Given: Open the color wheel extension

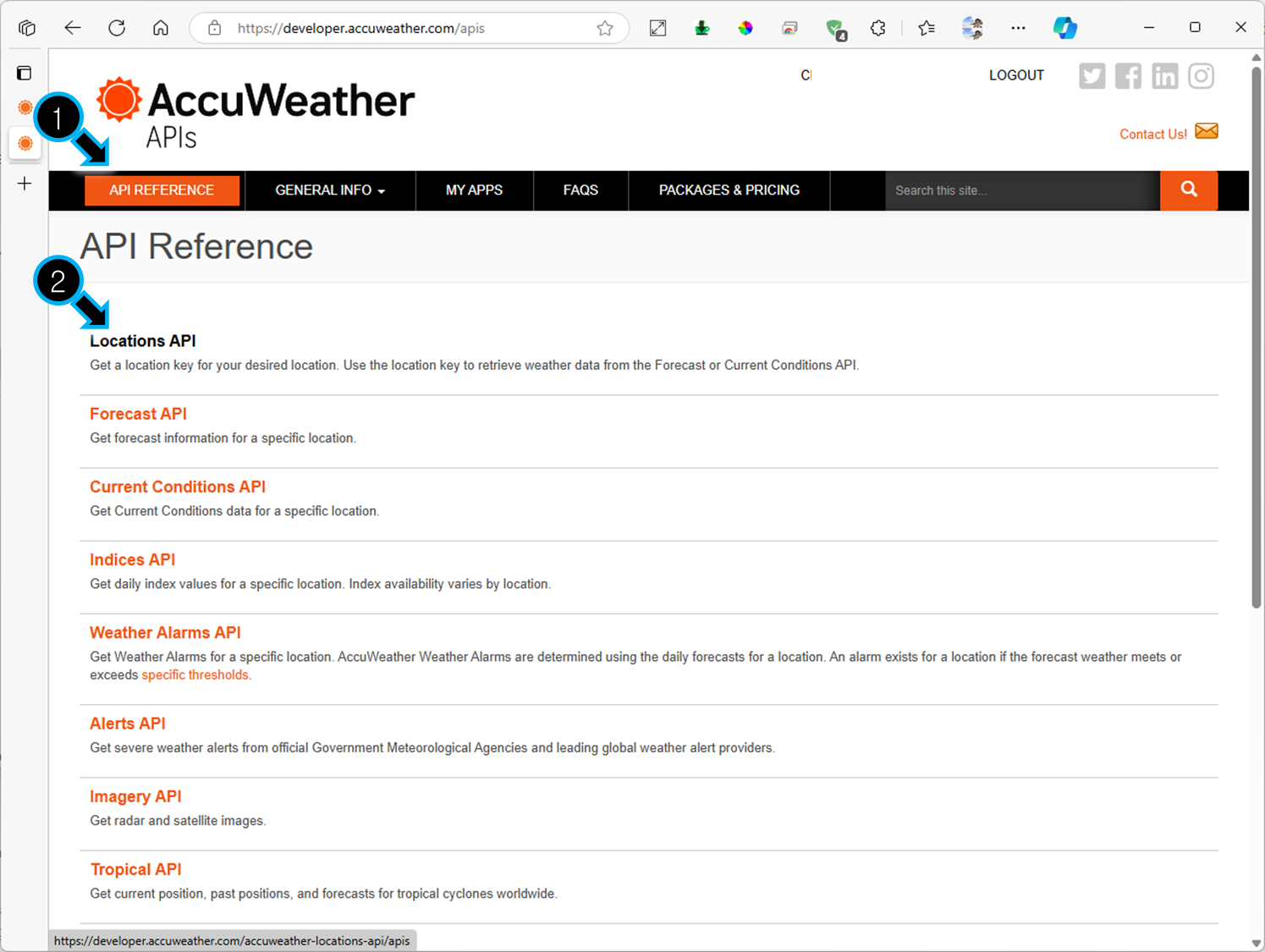Looking at the screenshot, I should click(x=745, y=28).
